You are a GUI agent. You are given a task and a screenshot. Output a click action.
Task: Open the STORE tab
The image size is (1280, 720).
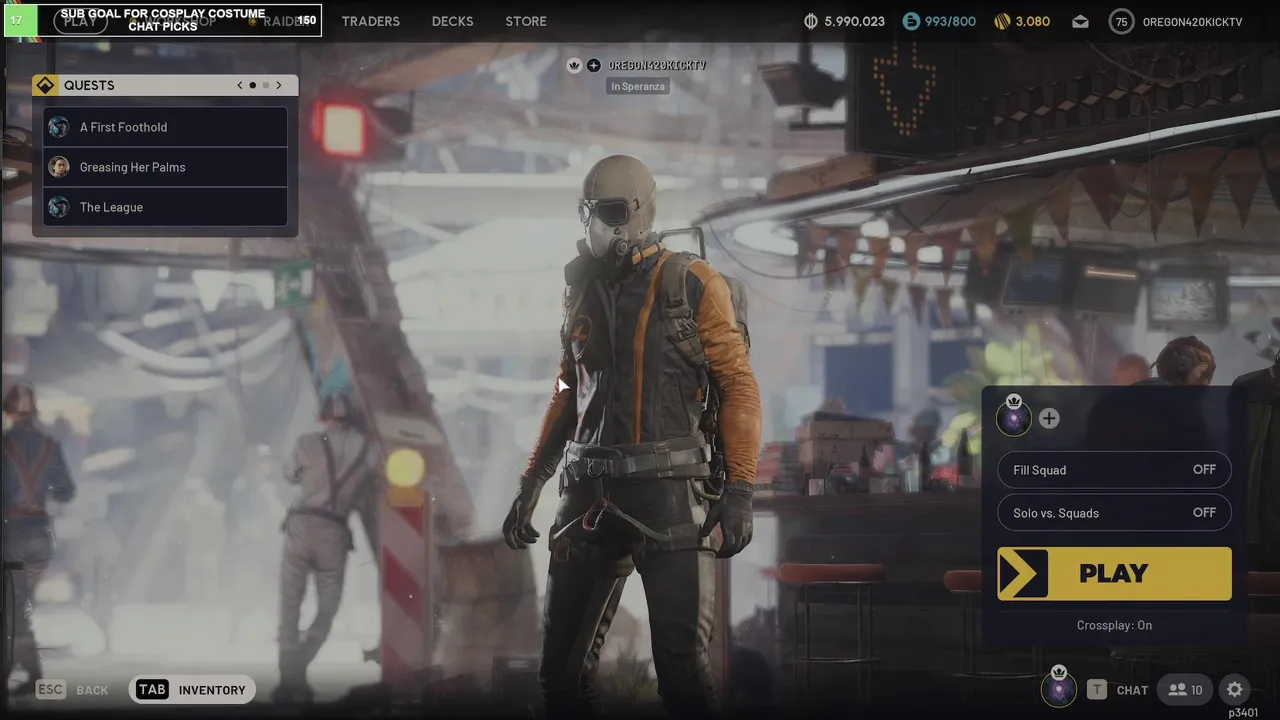(526, 21)
